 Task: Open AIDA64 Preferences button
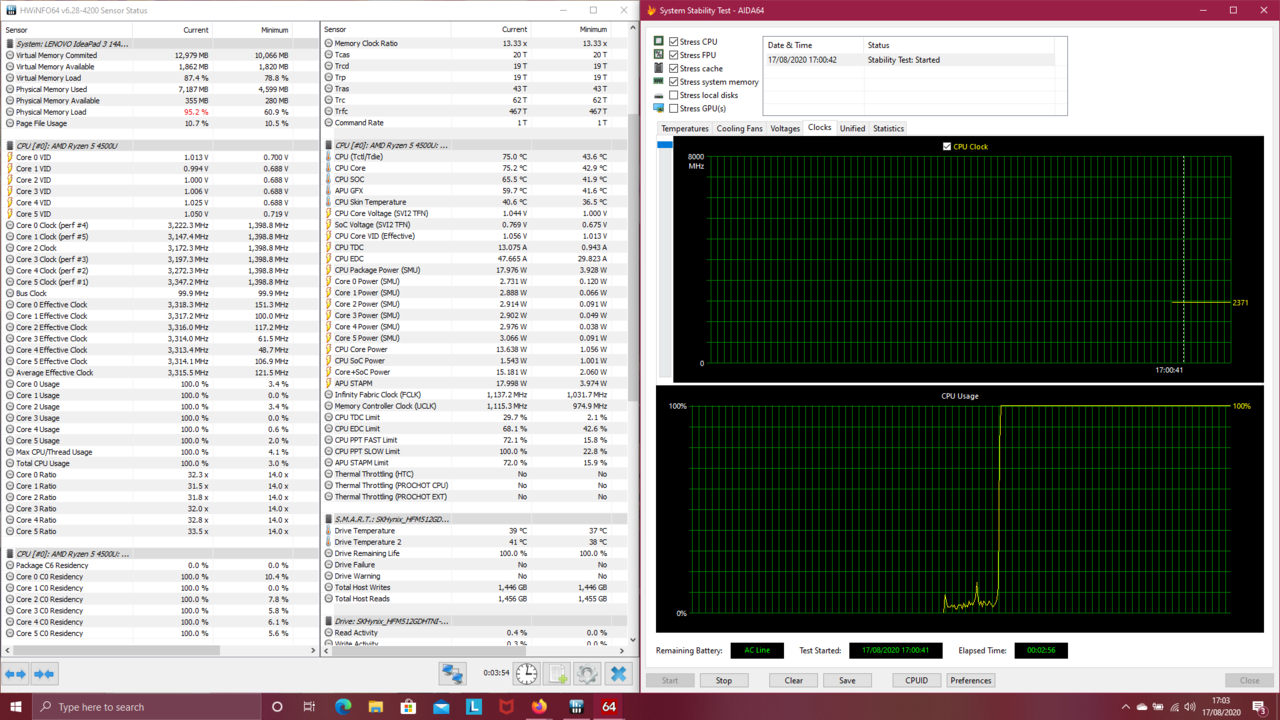pyautogui.click(x=970, y=680)
